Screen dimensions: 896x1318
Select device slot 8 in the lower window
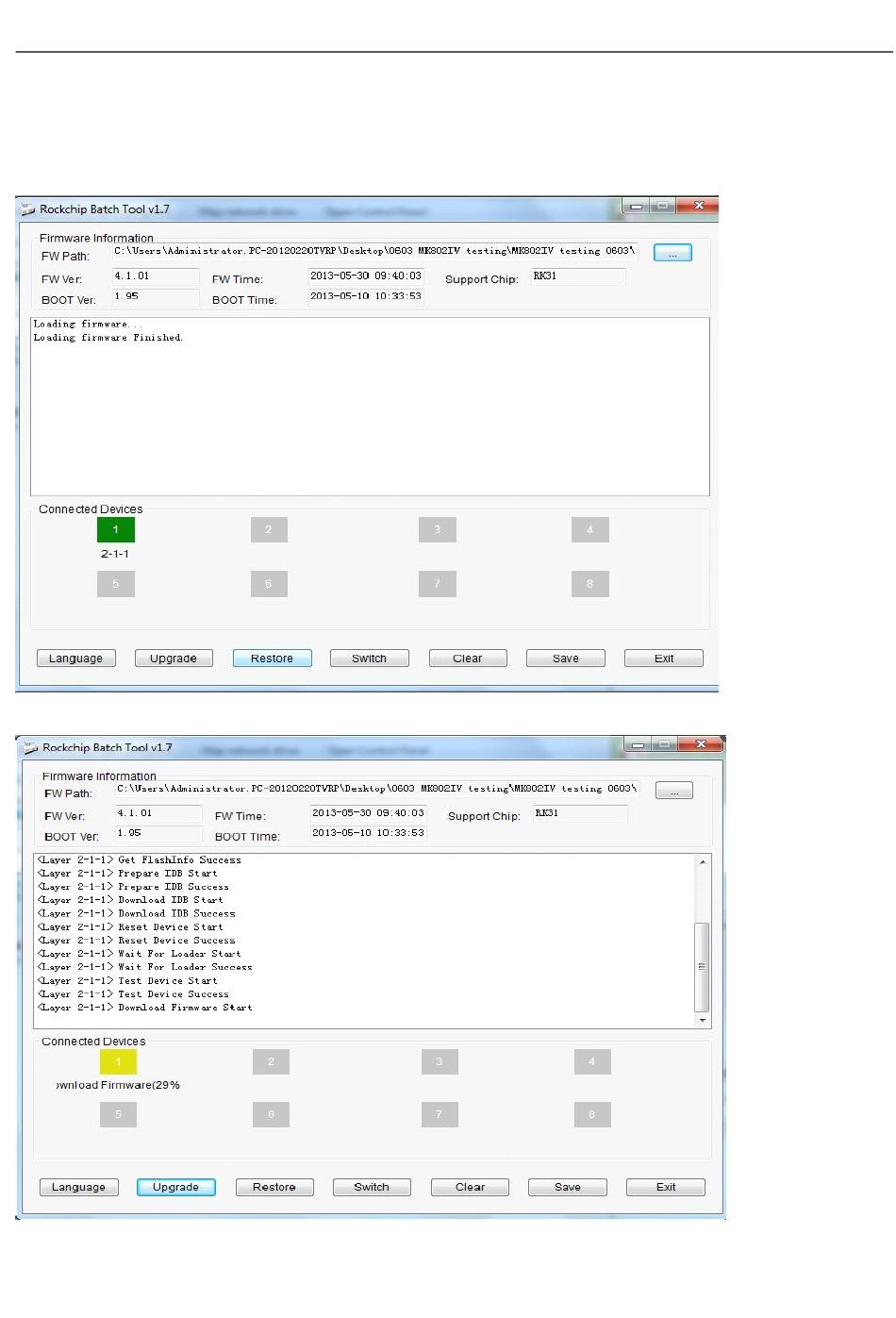592,1115
